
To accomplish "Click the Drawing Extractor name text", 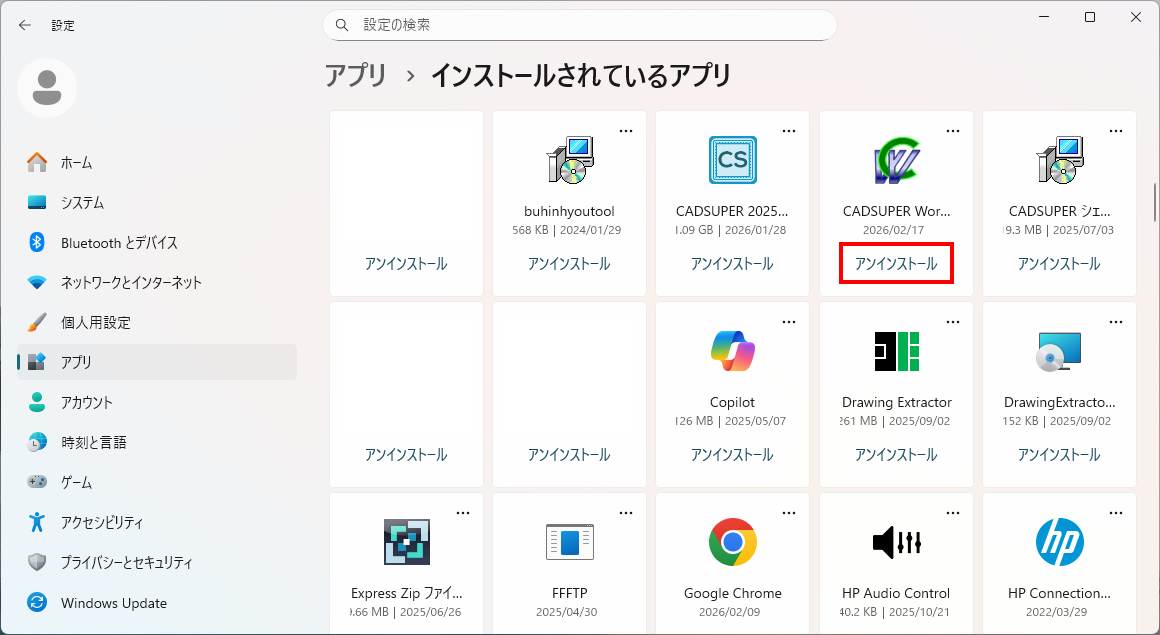I will [897, 402].
